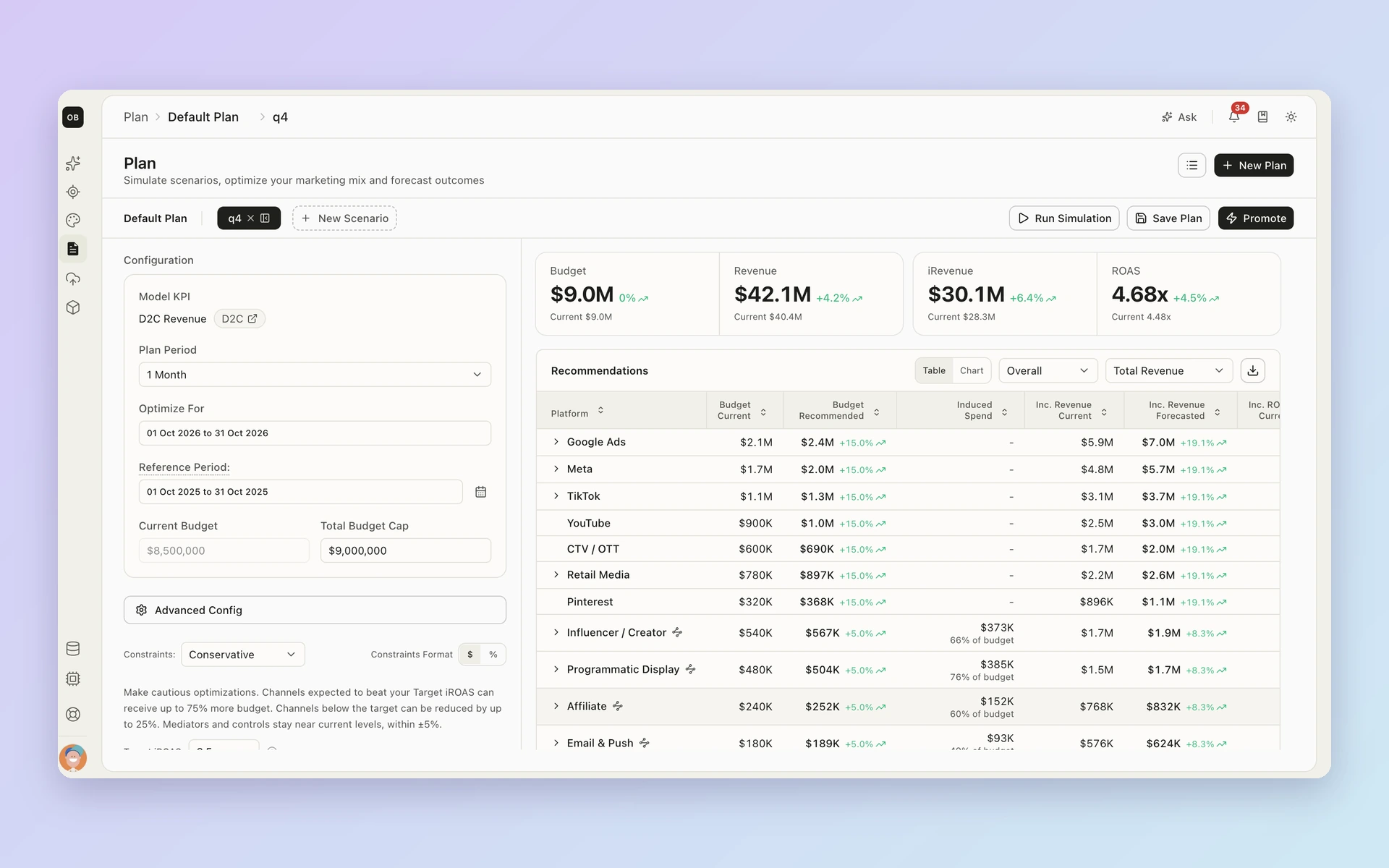The width and height of the screenshot is (1389, 868).
Task: Select the Default Plan tab
Action: coord(156,218)
